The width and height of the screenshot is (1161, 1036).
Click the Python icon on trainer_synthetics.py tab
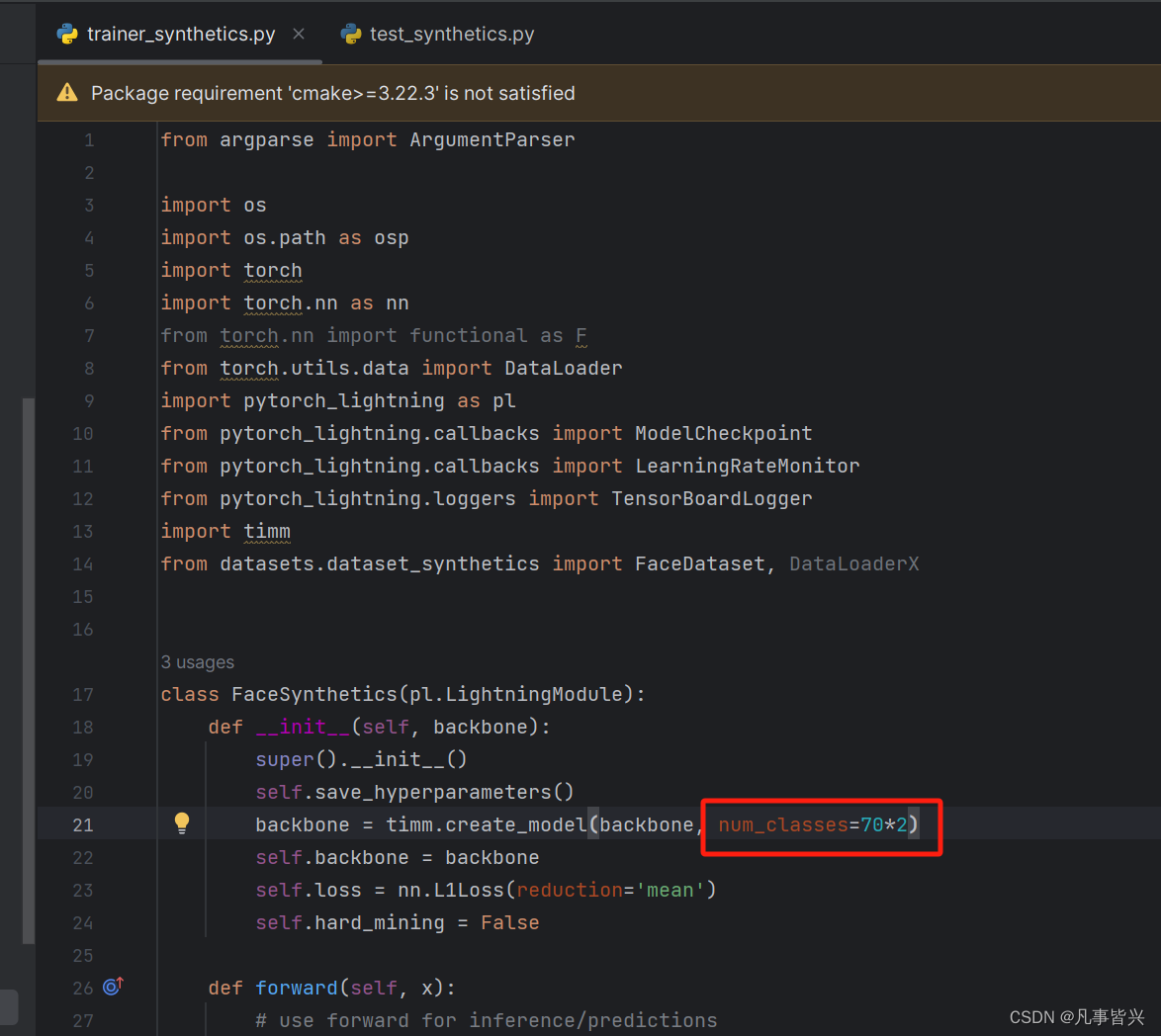tap(66, 33)
